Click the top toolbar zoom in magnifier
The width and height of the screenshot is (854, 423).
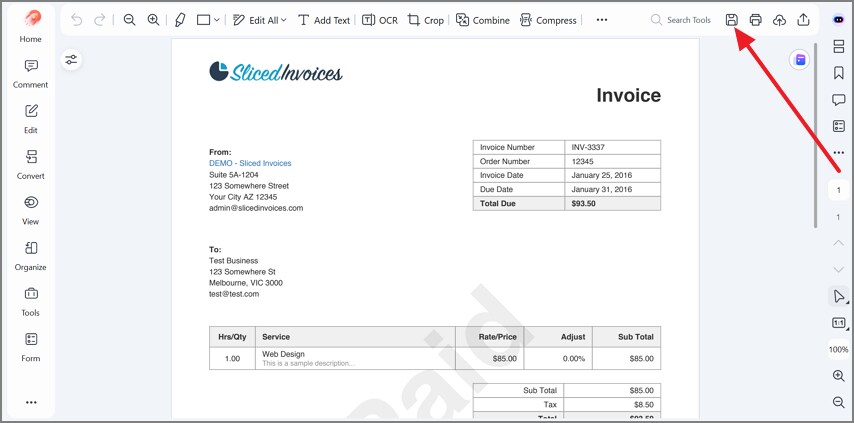154,20
